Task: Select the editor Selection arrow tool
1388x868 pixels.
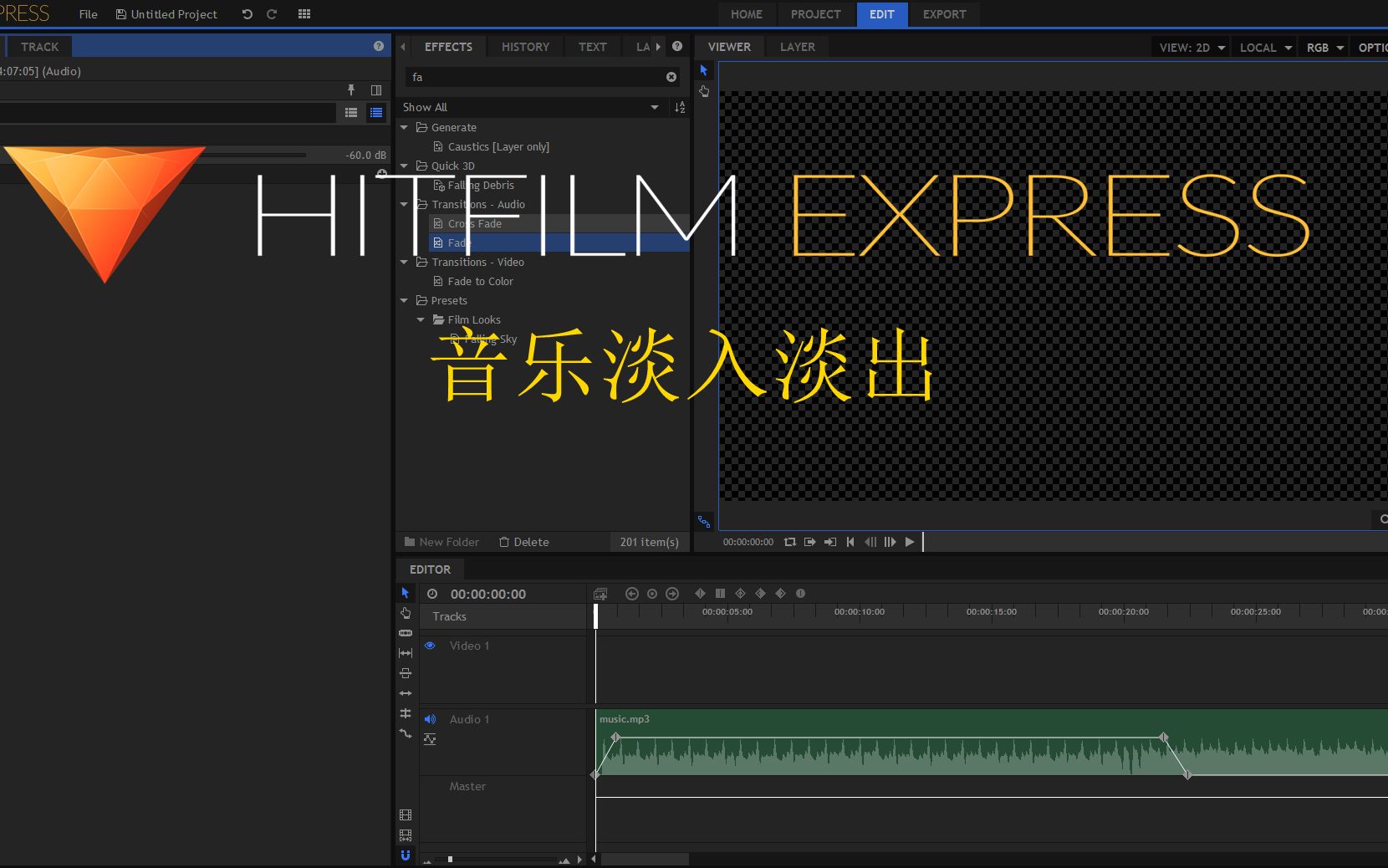Action: pos(406,593)
